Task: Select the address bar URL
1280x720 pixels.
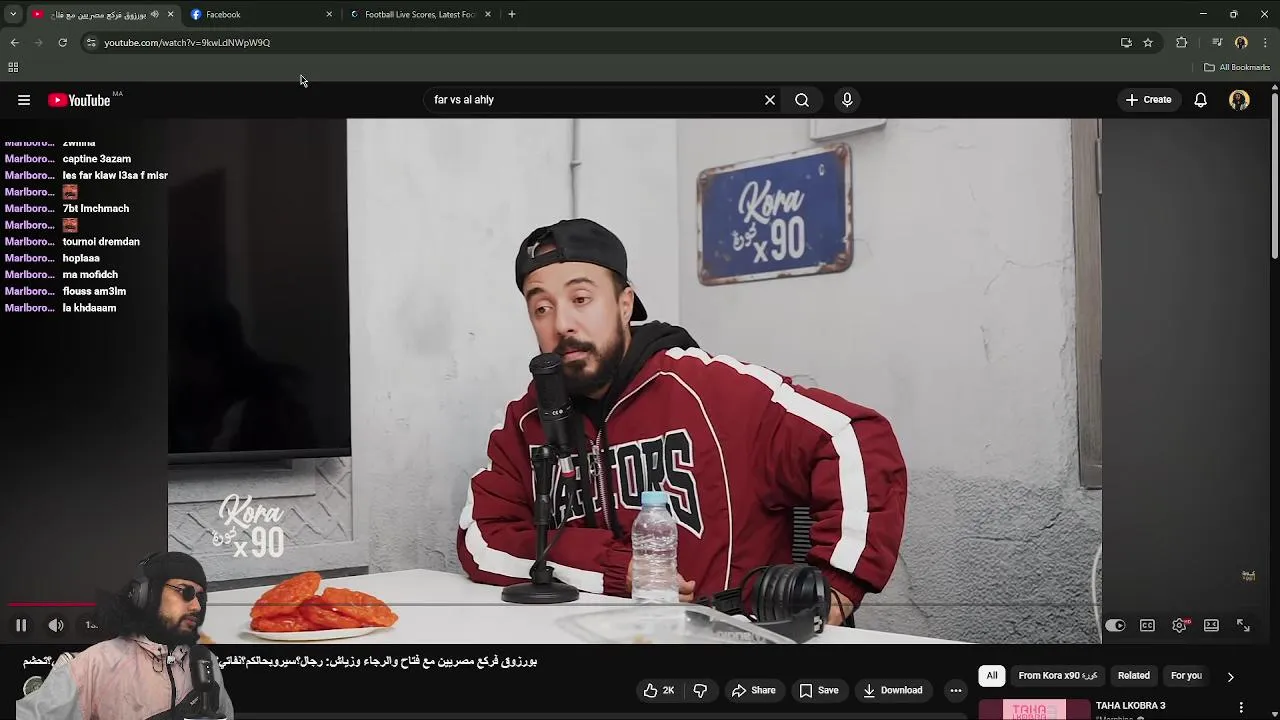Action: click(187, 43)
